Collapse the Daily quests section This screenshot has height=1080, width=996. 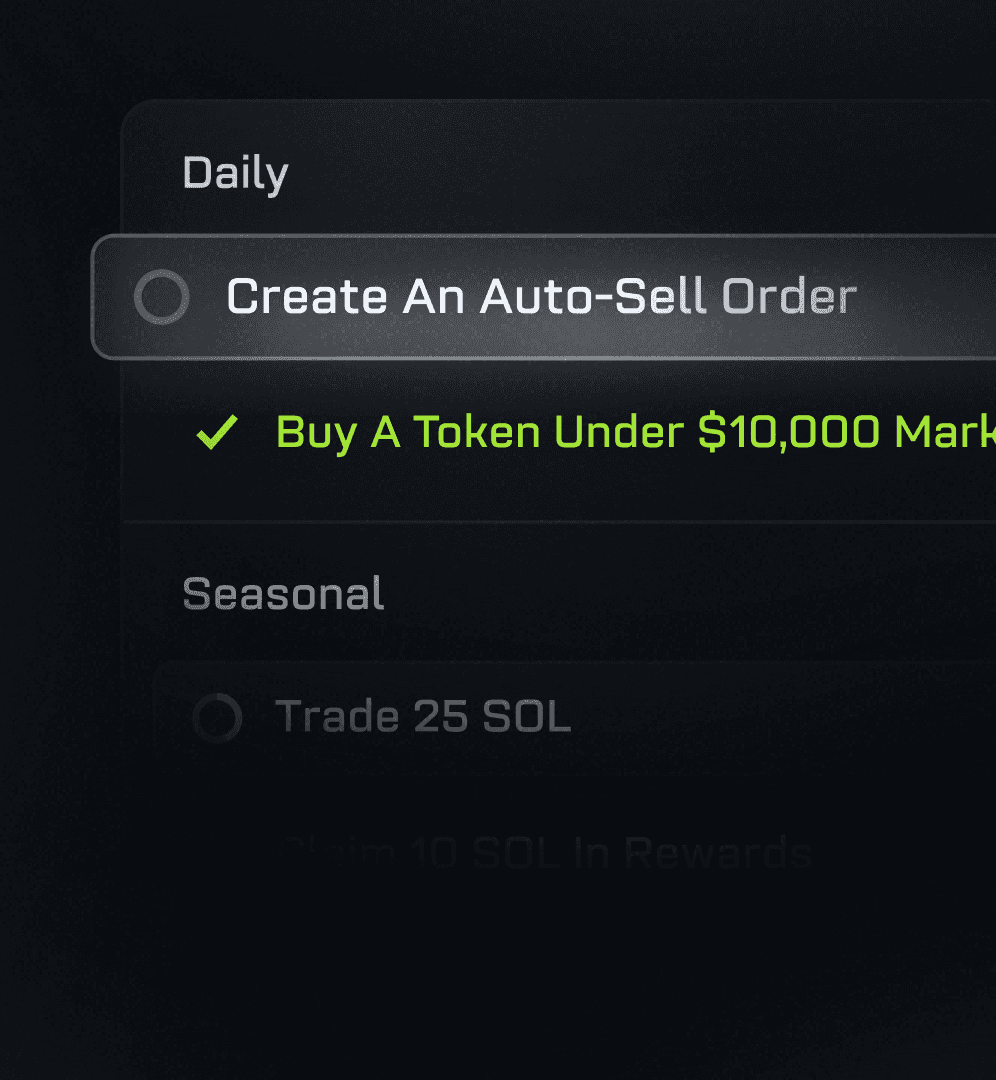point(236,172)
